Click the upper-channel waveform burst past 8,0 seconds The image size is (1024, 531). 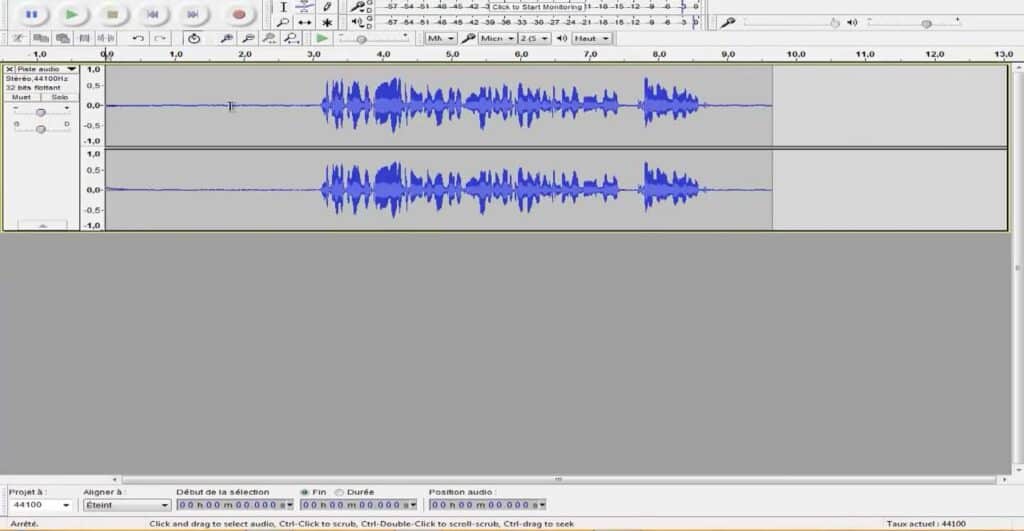click(x=671, y=103)
